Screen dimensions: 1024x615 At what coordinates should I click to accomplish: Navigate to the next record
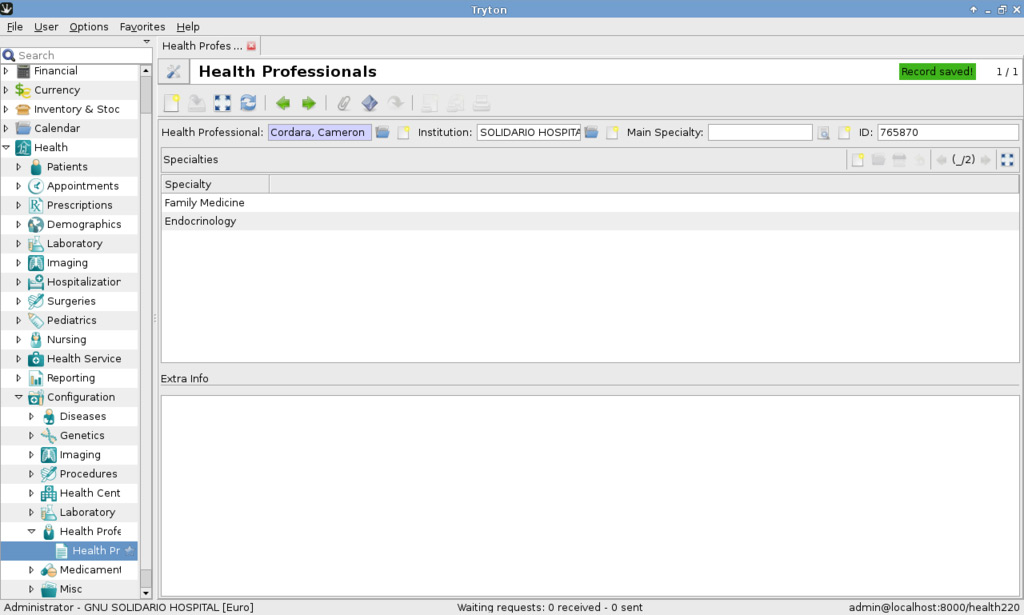point(309,102)
